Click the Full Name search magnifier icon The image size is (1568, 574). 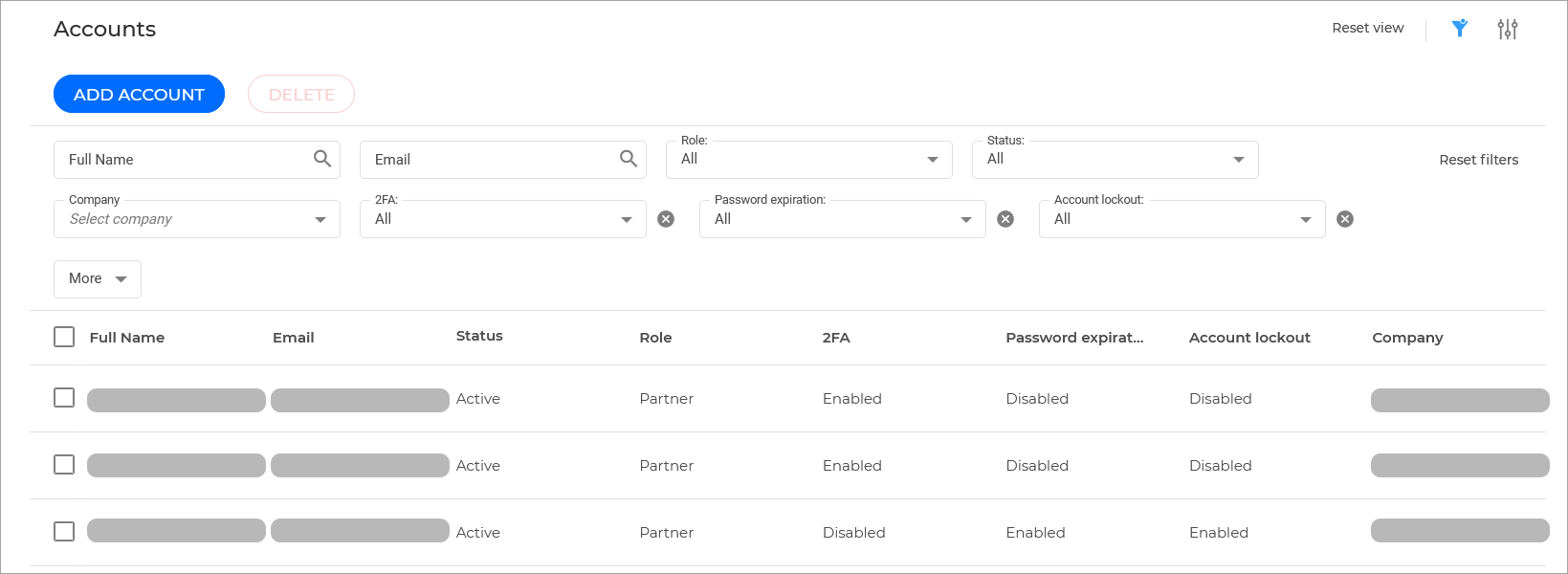tap(322, 159)
